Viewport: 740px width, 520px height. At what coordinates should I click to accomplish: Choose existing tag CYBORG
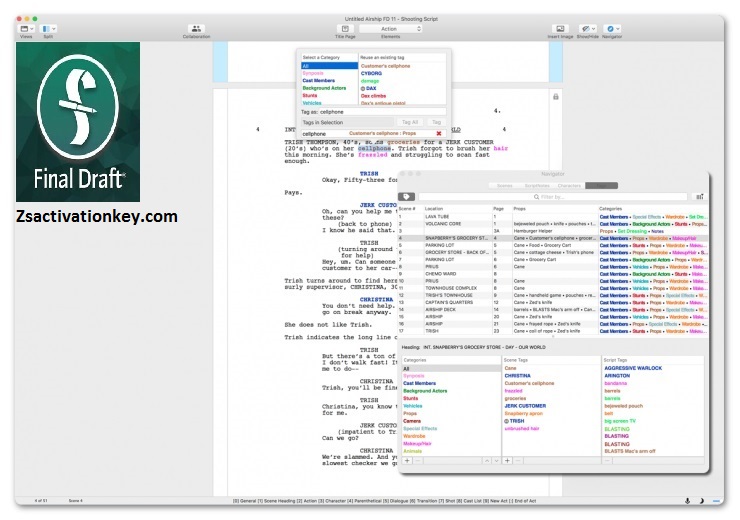pyautogui.click(x=371, y=73)
